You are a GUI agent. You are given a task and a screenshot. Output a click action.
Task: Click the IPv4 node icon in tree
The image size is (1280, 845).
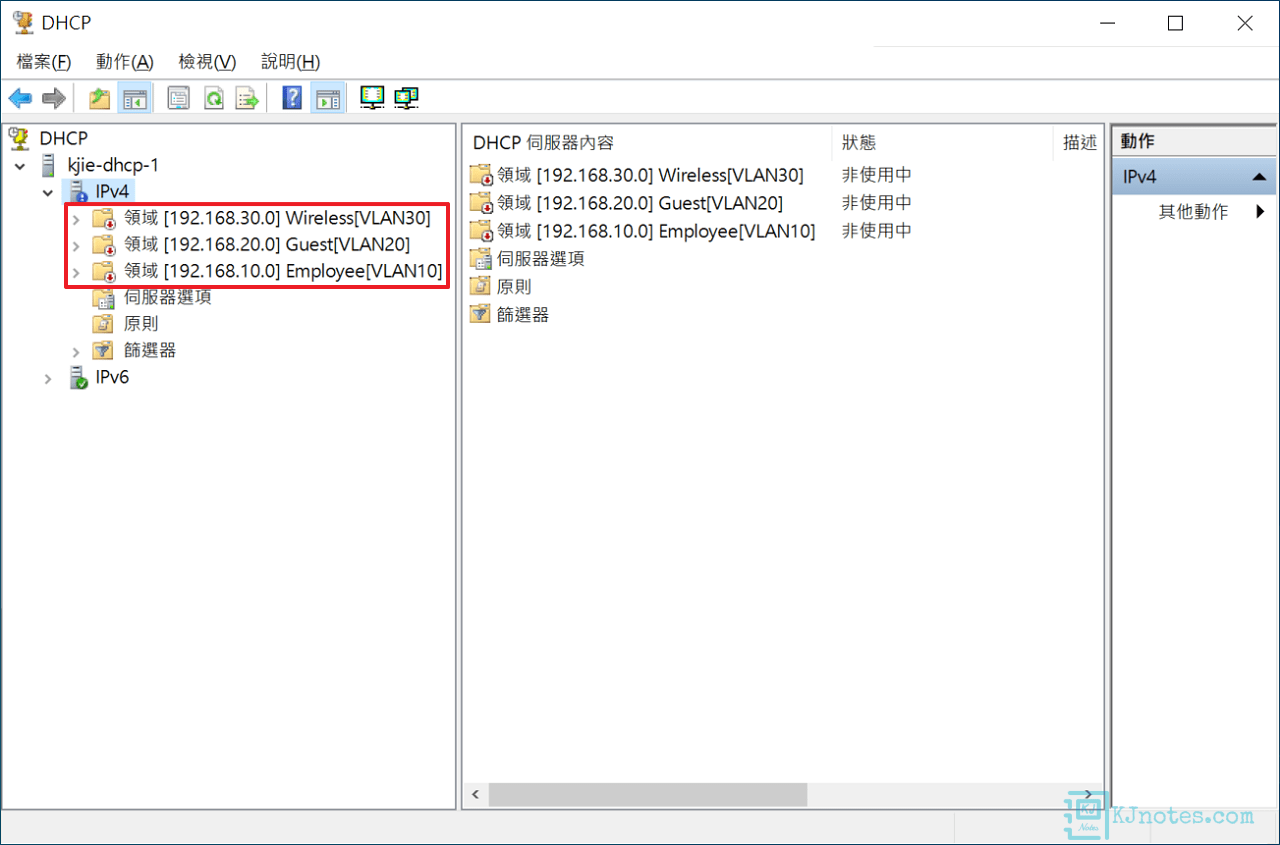(x=78, y=191)
